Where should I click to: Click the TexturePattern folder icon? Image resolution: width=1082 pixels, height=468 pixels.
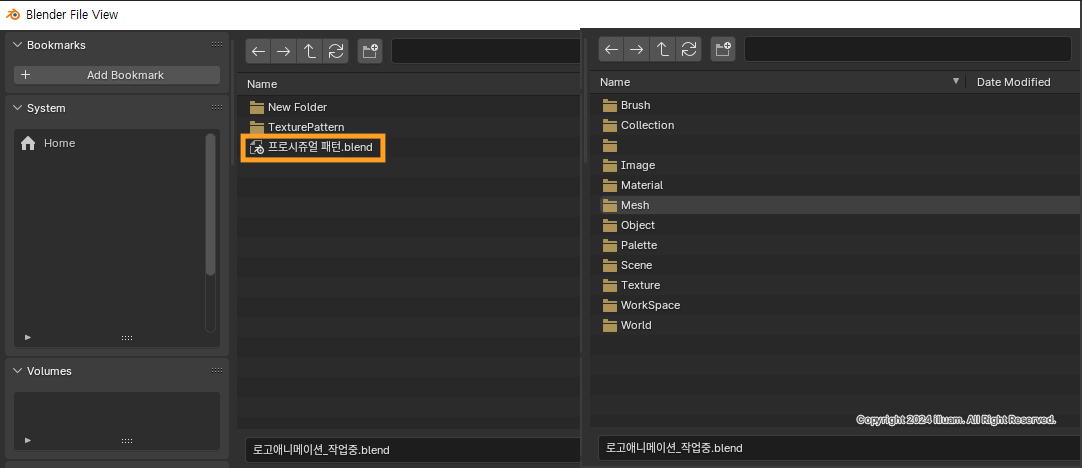click(257, 127)
